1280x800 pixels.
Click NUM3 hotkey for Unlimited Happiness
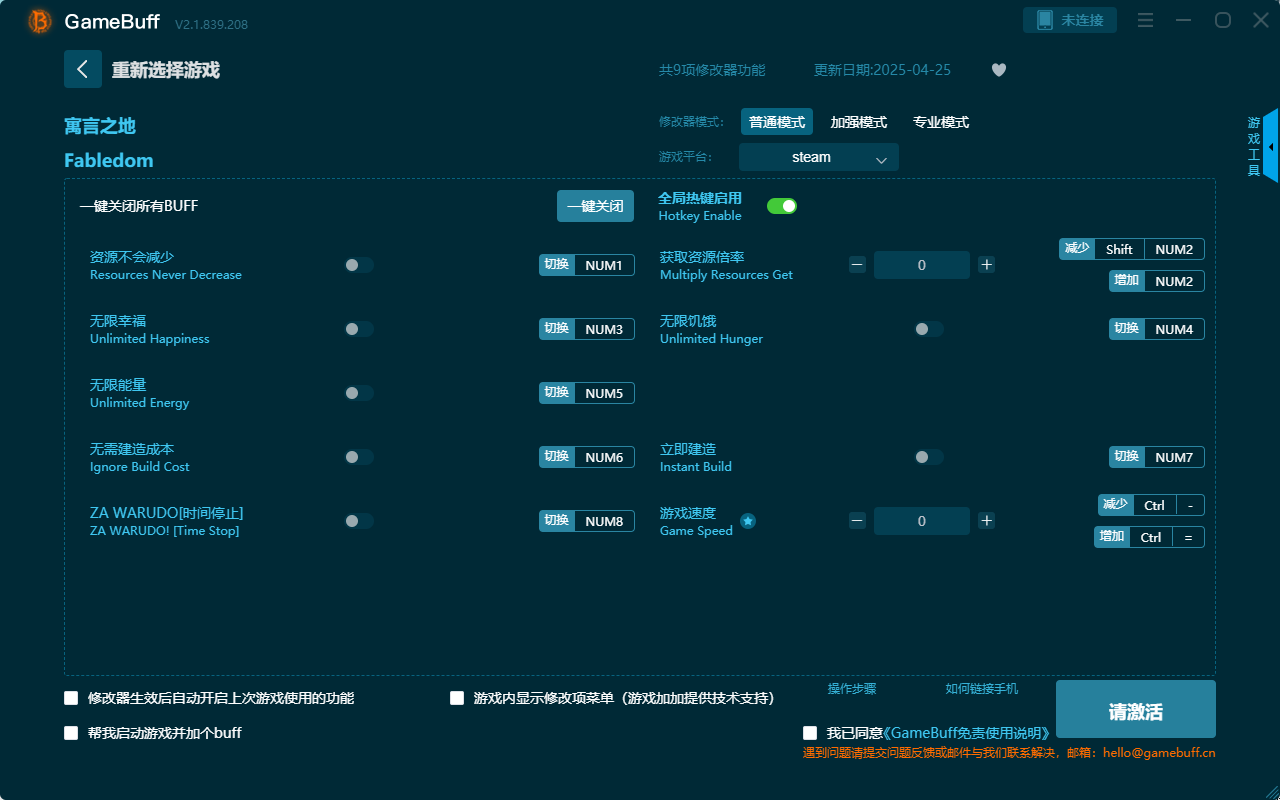point(587,329)
